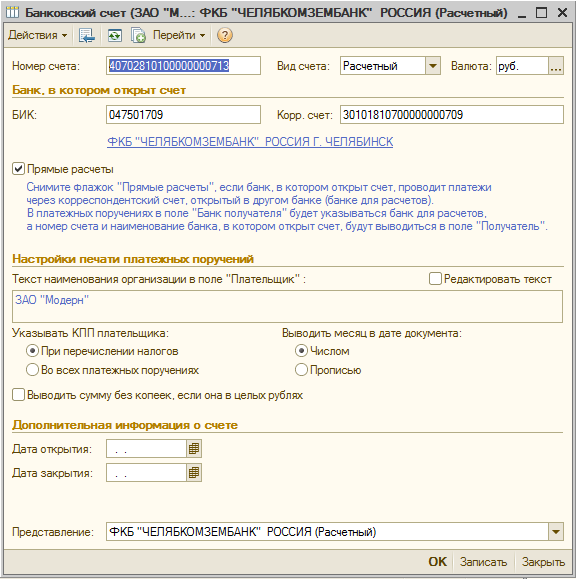Expand the Вид счета dropdown
Screen dimensions: 576x579
433,66
